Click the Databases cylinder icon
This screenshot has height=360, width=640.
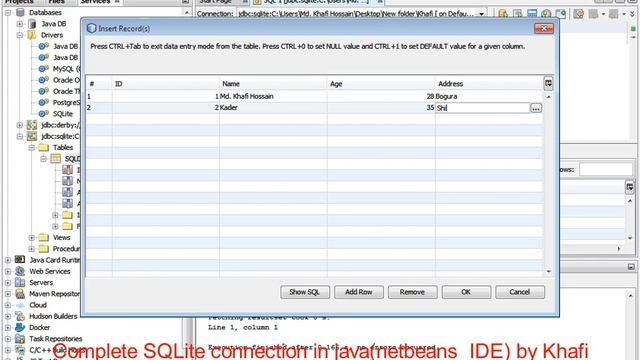pos(20,13)
